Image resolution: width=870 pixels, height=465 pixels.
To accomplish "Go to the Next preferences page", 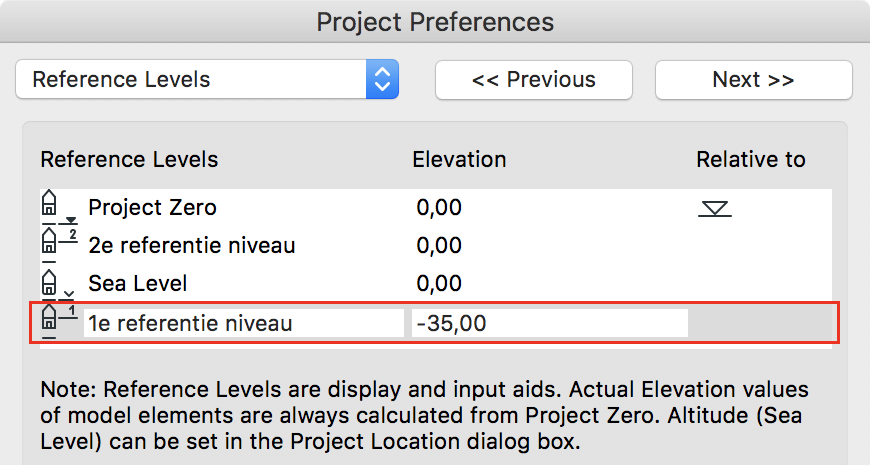I will 753,80.
